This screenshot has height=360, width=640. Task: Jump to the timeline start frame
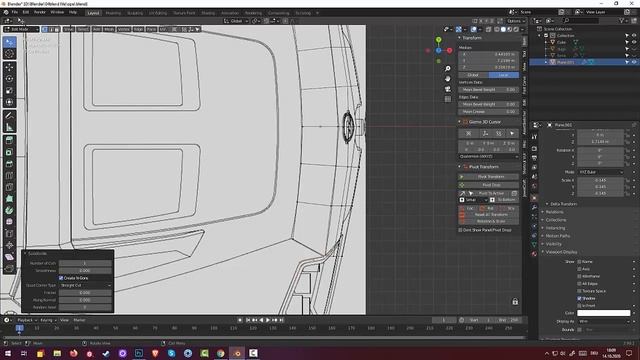pos(248,320)
